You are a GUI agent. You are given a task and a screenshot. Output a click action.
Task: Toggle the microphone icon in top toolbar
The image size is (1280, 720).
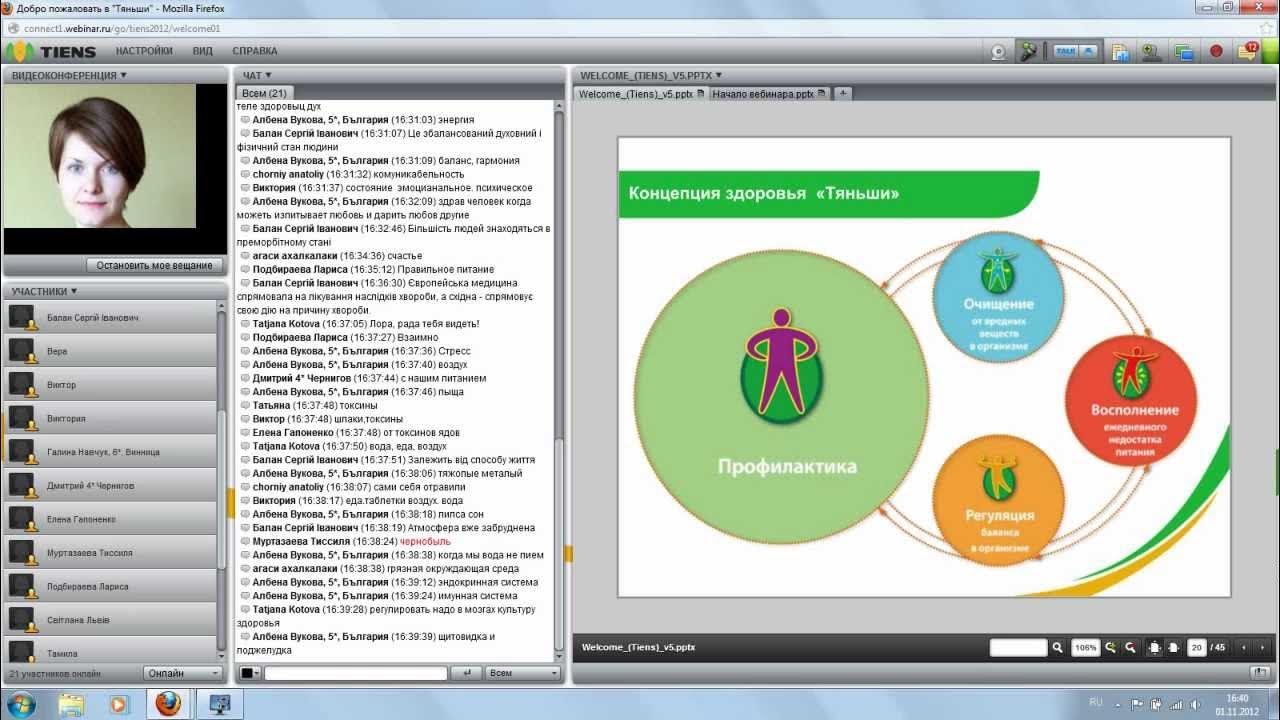[1027, 52]
